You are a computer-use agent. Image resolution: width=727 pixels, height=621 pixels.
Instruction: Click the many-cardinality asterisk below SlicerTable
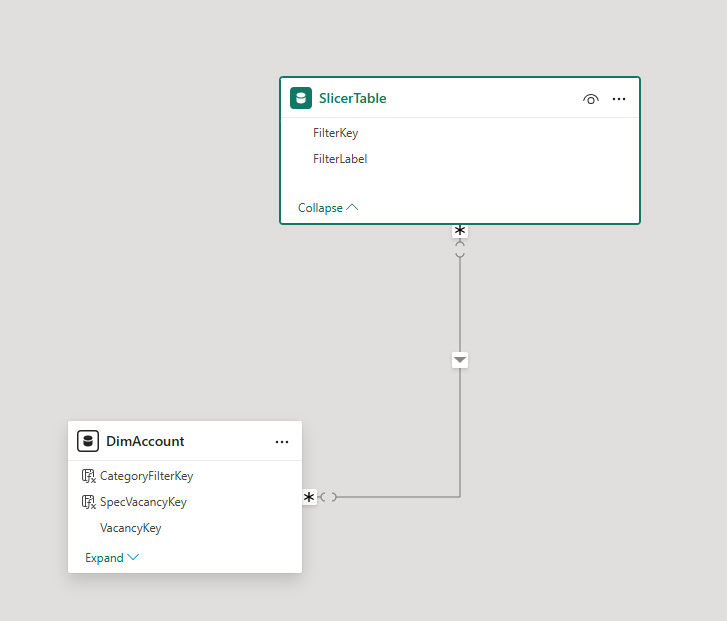coord(460,230)
